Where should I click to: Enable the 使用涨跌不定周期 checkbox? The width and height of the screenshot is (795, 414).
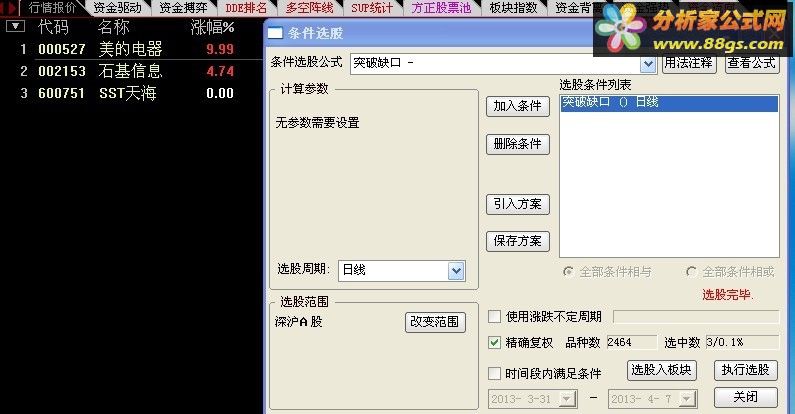click(x=494, y=317)
